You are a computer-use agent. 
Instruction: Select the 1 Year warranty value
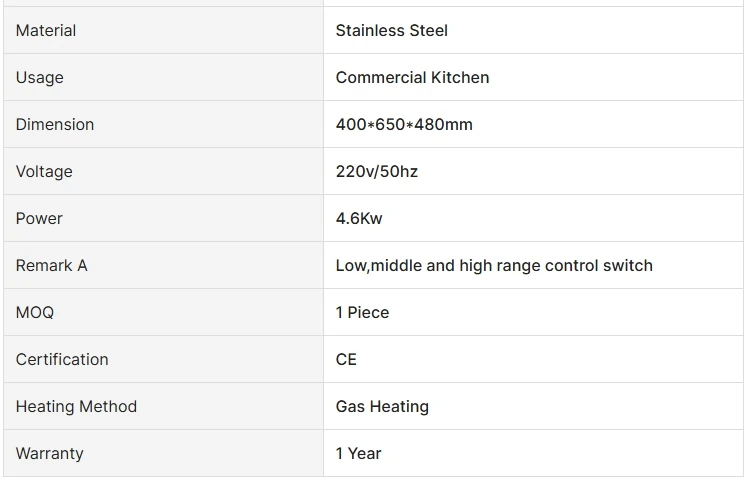click(358, 454)
